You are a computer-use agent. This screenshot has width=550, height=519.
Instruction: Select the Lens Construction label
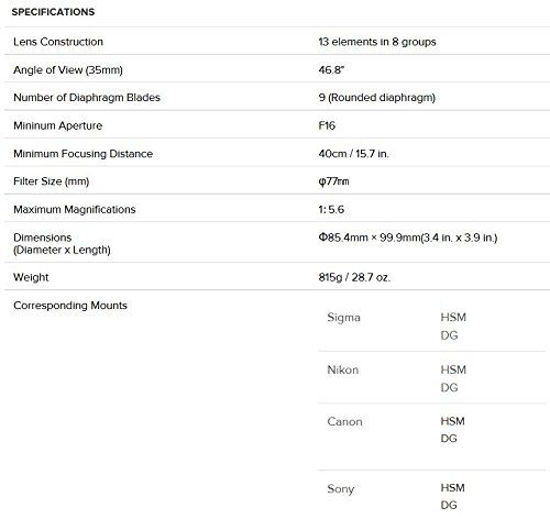[58, 42]
